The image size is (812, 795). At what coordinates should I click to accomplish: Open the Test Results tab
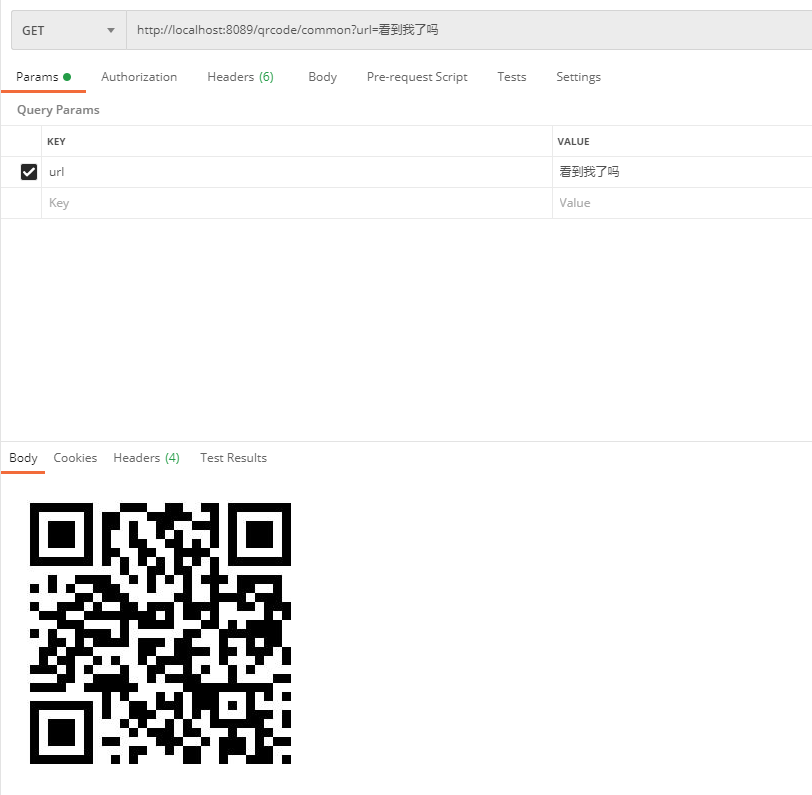click(234, 458)
